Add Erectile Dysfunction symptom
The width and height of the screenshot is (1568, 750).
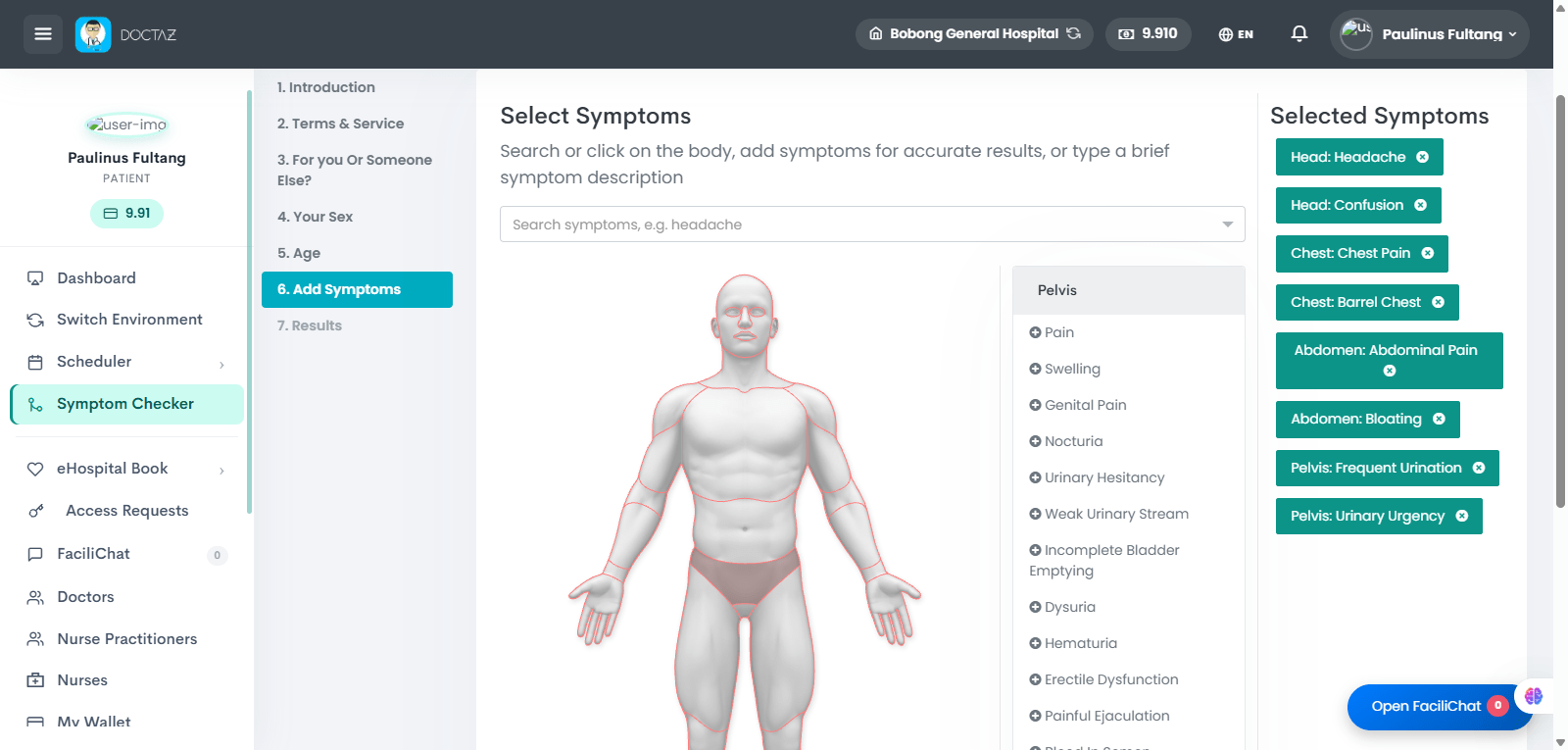(1103, 679)
